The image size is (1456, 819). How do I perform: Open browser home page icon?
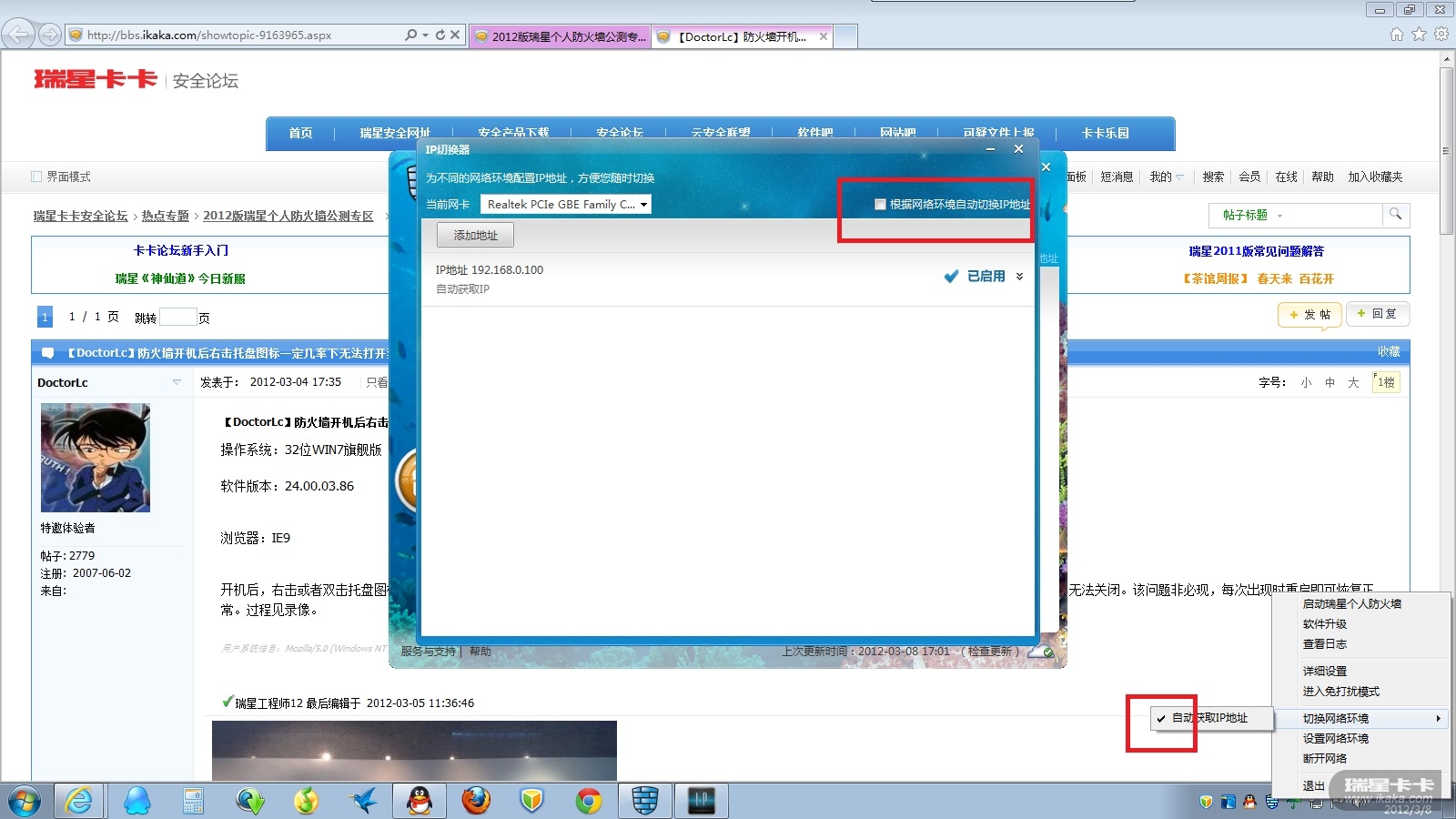pos(1397,35)
